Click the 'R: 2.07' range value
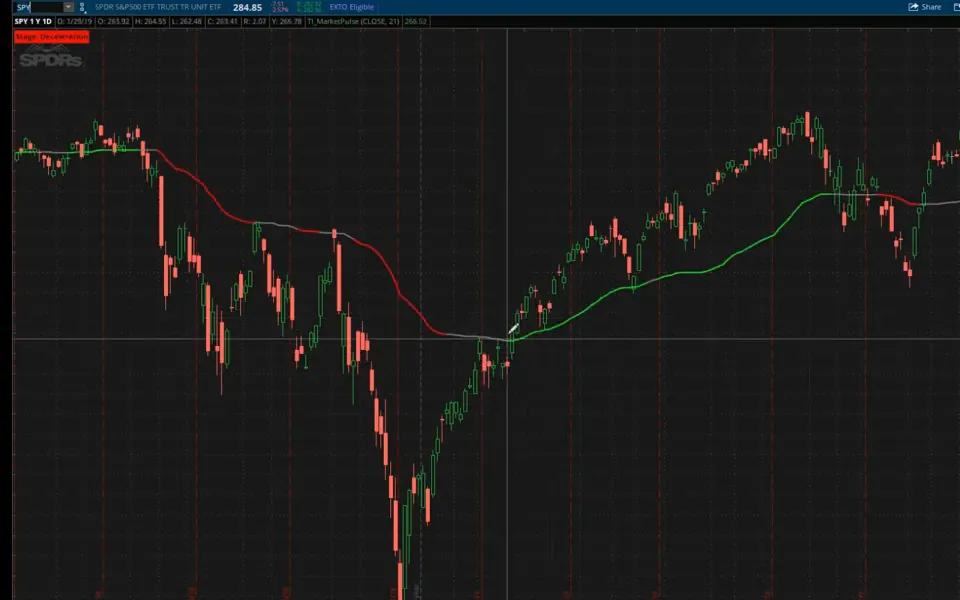Screen dimensions: 960x600 (x=255, y=21)
